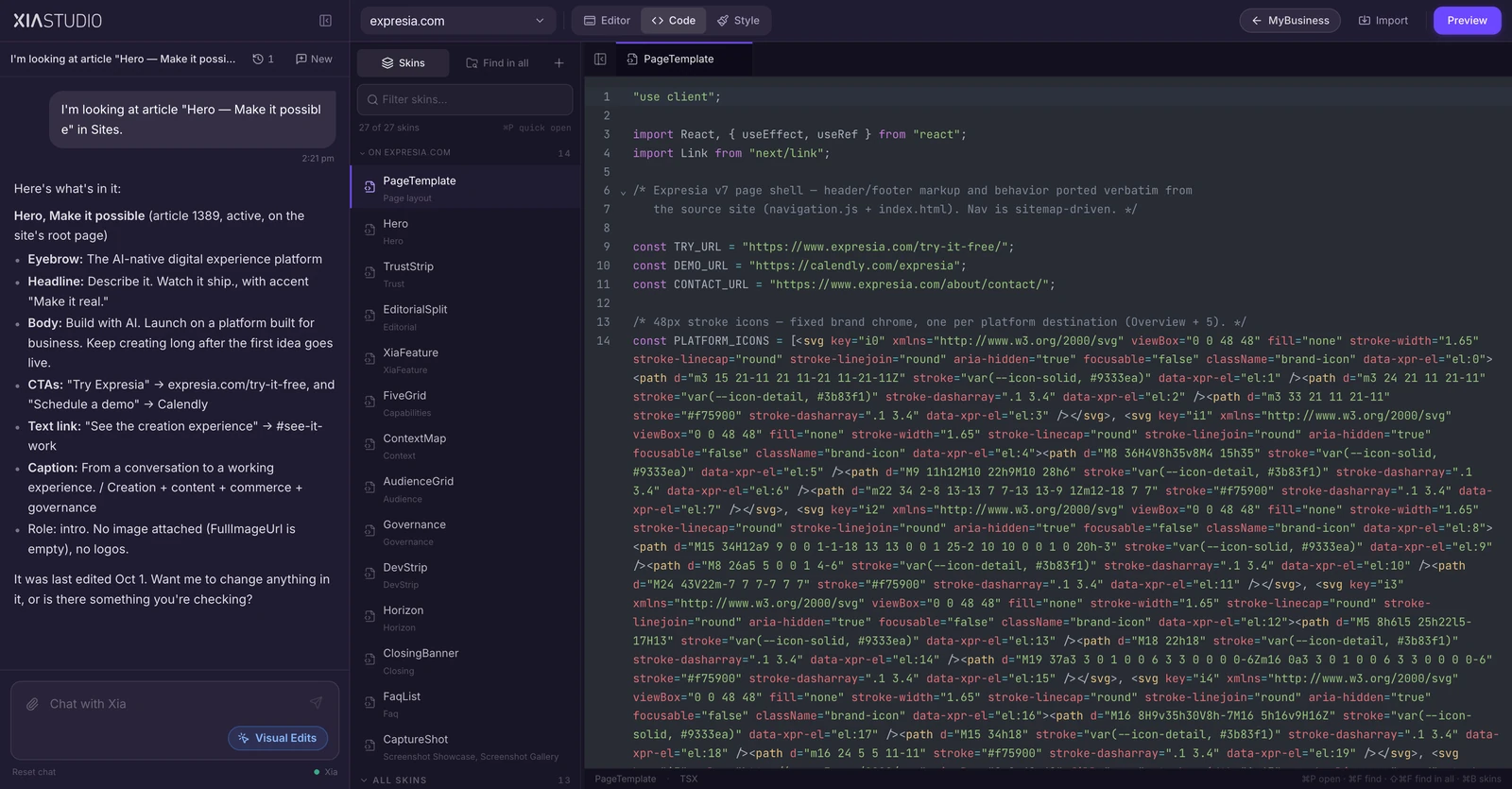Click file icon beside Hero skin

tap(369, 230)
